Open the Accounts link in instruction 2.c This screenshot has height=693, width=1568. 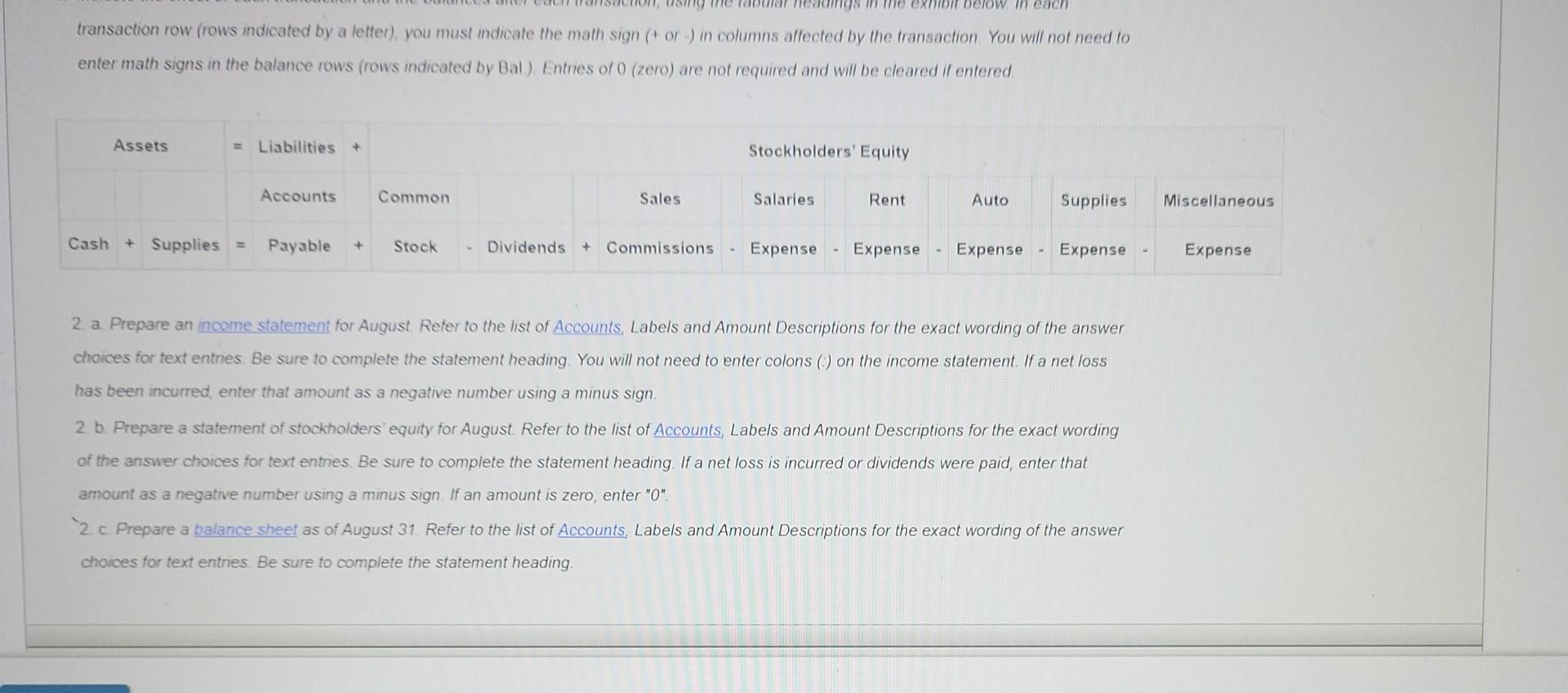(x=592, y=530)
